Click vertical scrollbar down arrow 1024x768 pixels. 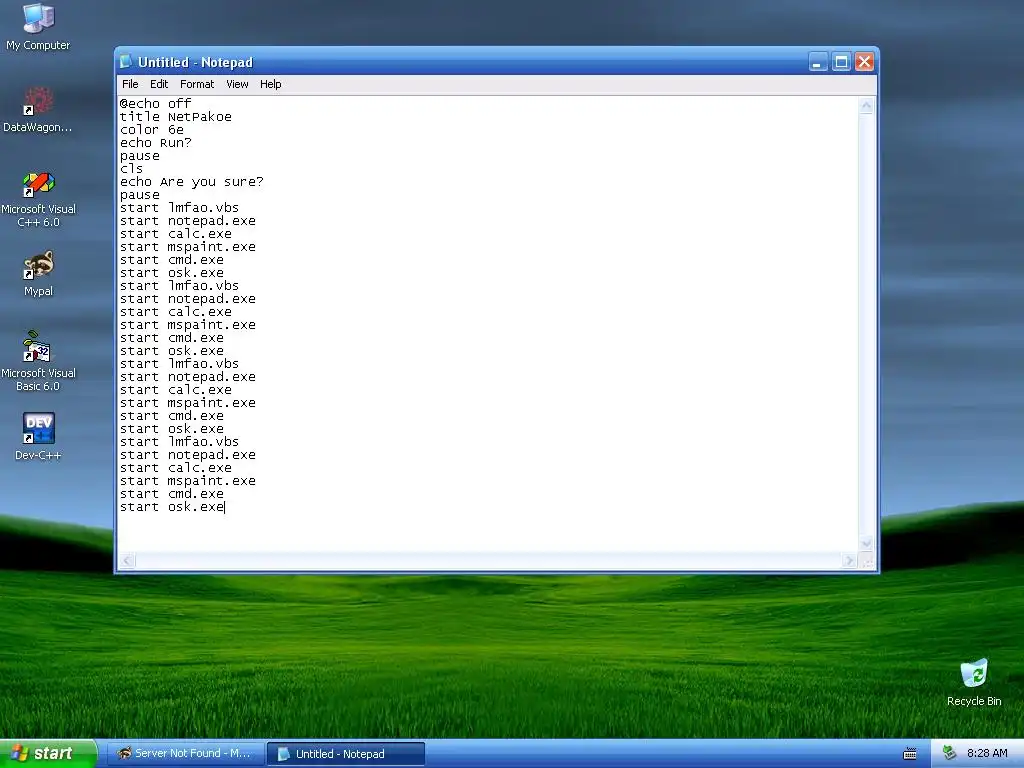(866, 543)
